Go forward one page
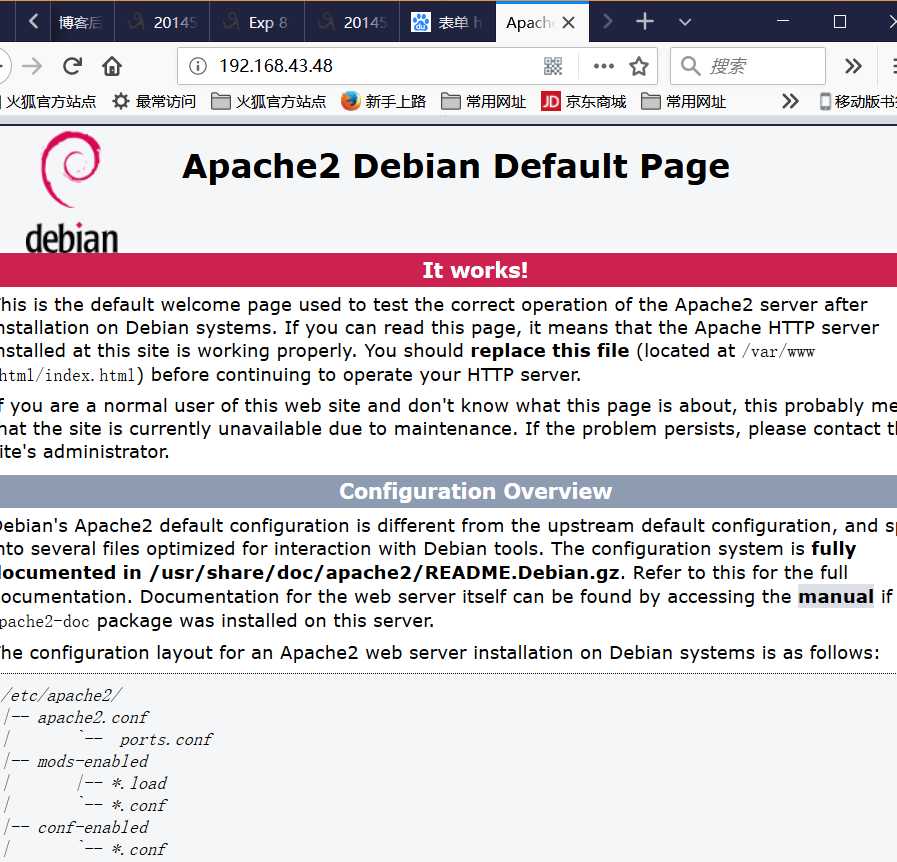Screen dimensions: 897x862 pos(32,66)
